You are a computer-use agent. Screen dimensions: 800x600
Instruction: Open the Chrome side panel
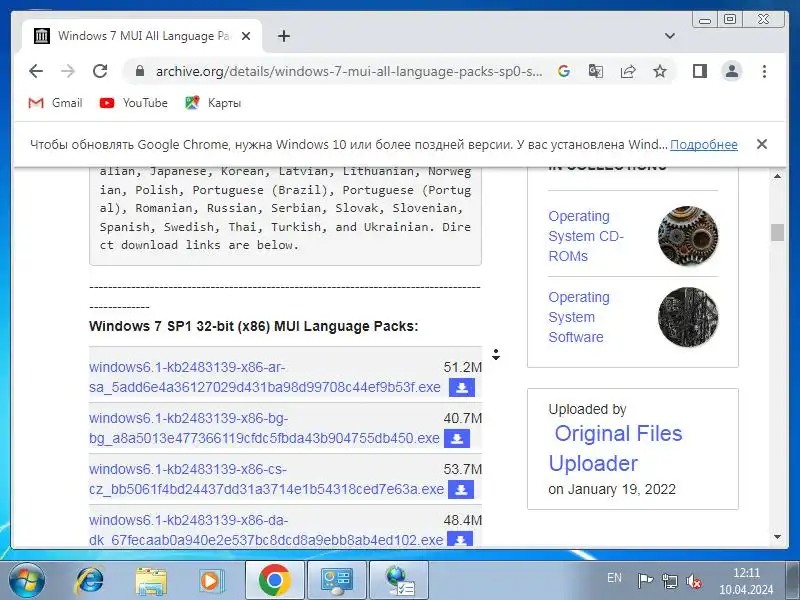[x=699, y=71]
